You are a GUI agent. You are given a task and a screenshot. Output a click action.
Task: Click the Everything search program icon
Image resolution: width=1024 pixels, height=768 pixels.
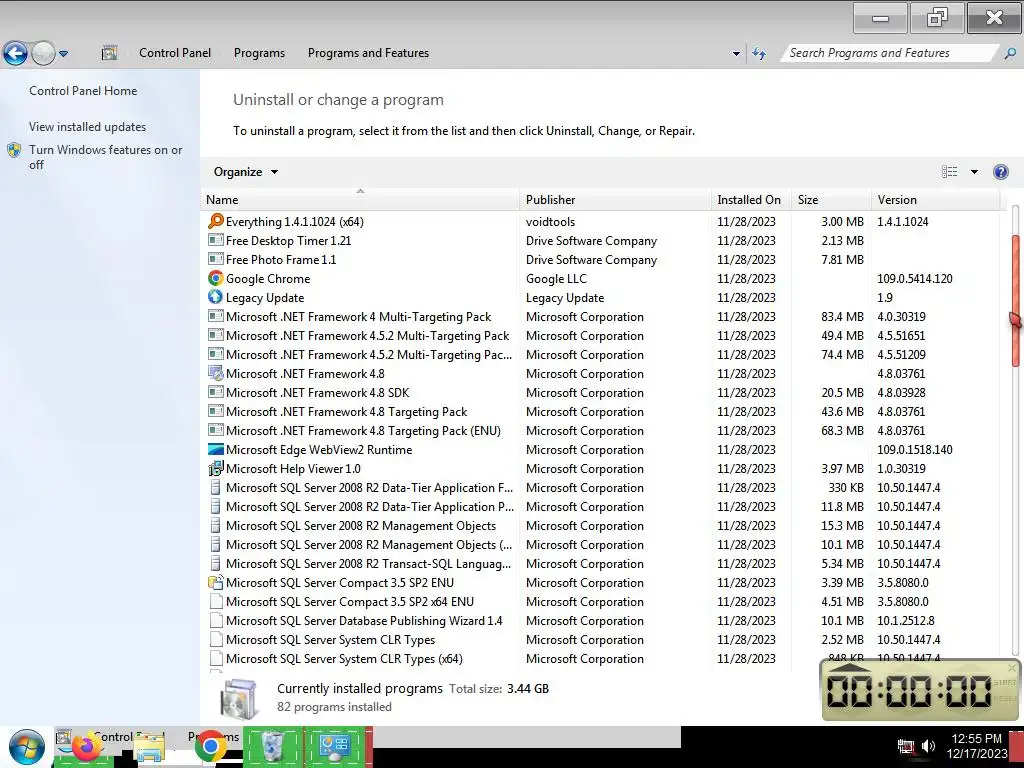216,221
